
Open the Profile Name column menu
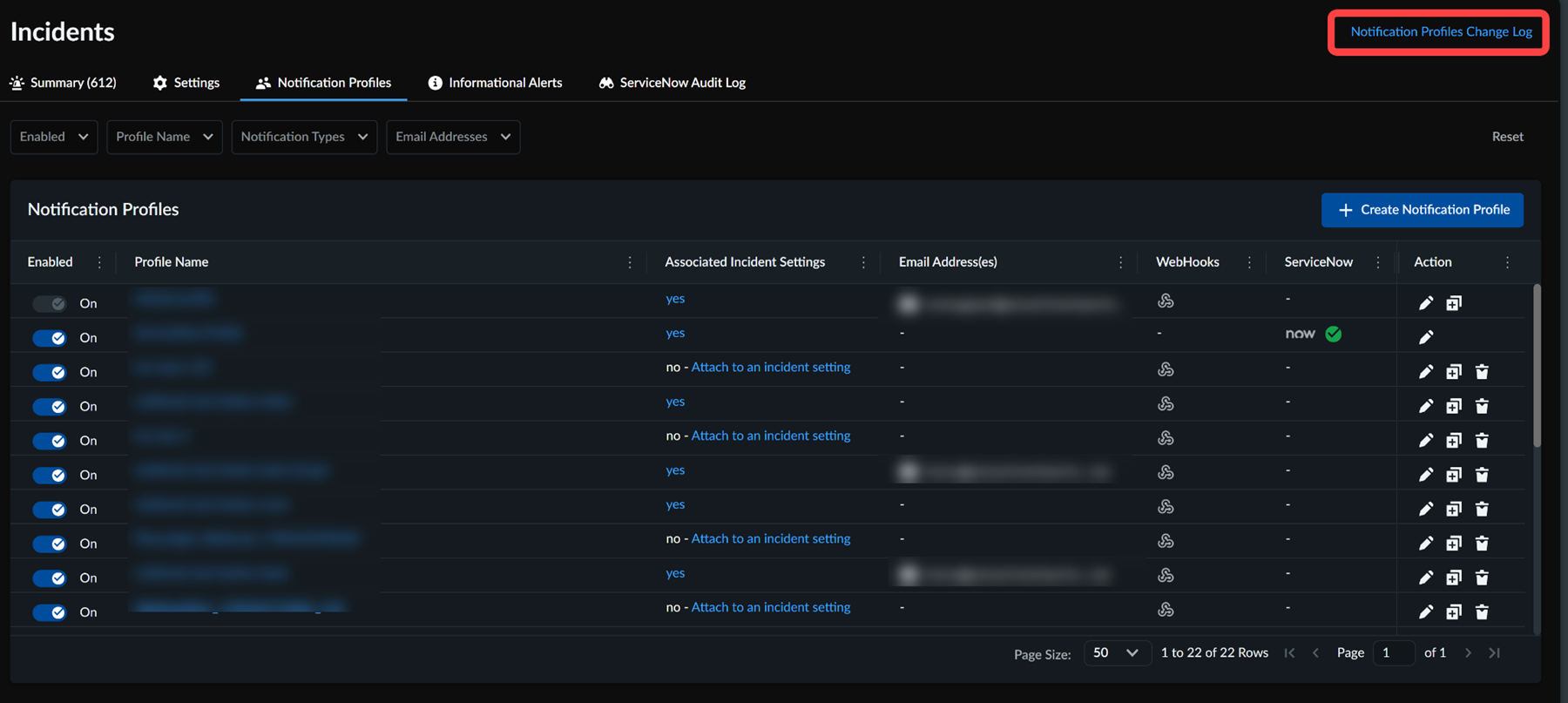click(630, 262)
